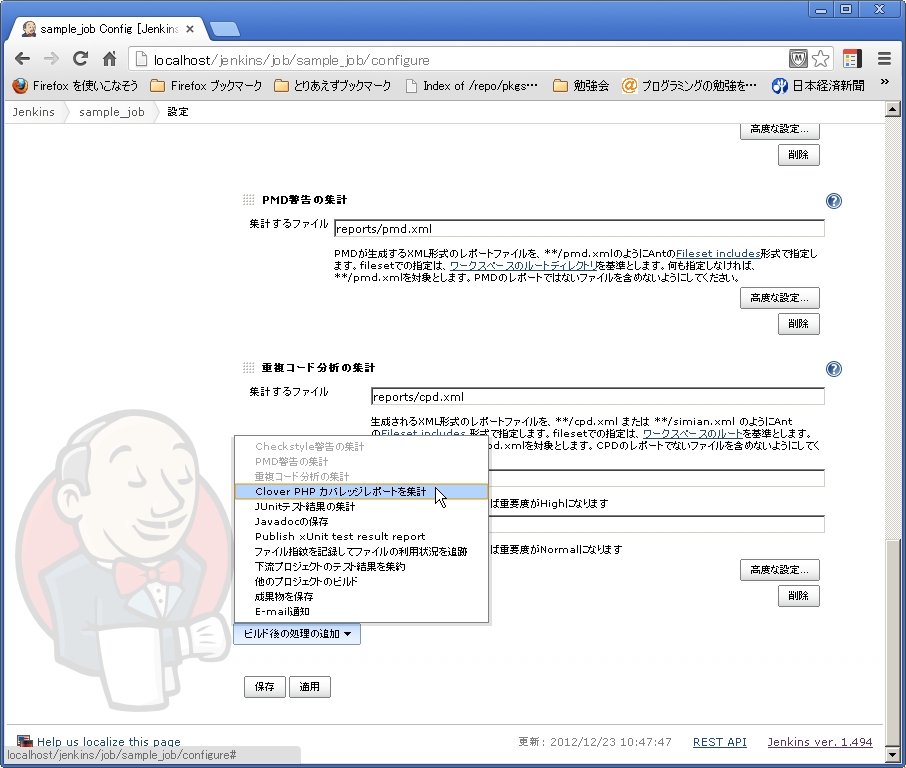906x768 pixels.
Task: Click the vertical scrollbar thumb
Action: pyautogui.click(x=893, y=641)
